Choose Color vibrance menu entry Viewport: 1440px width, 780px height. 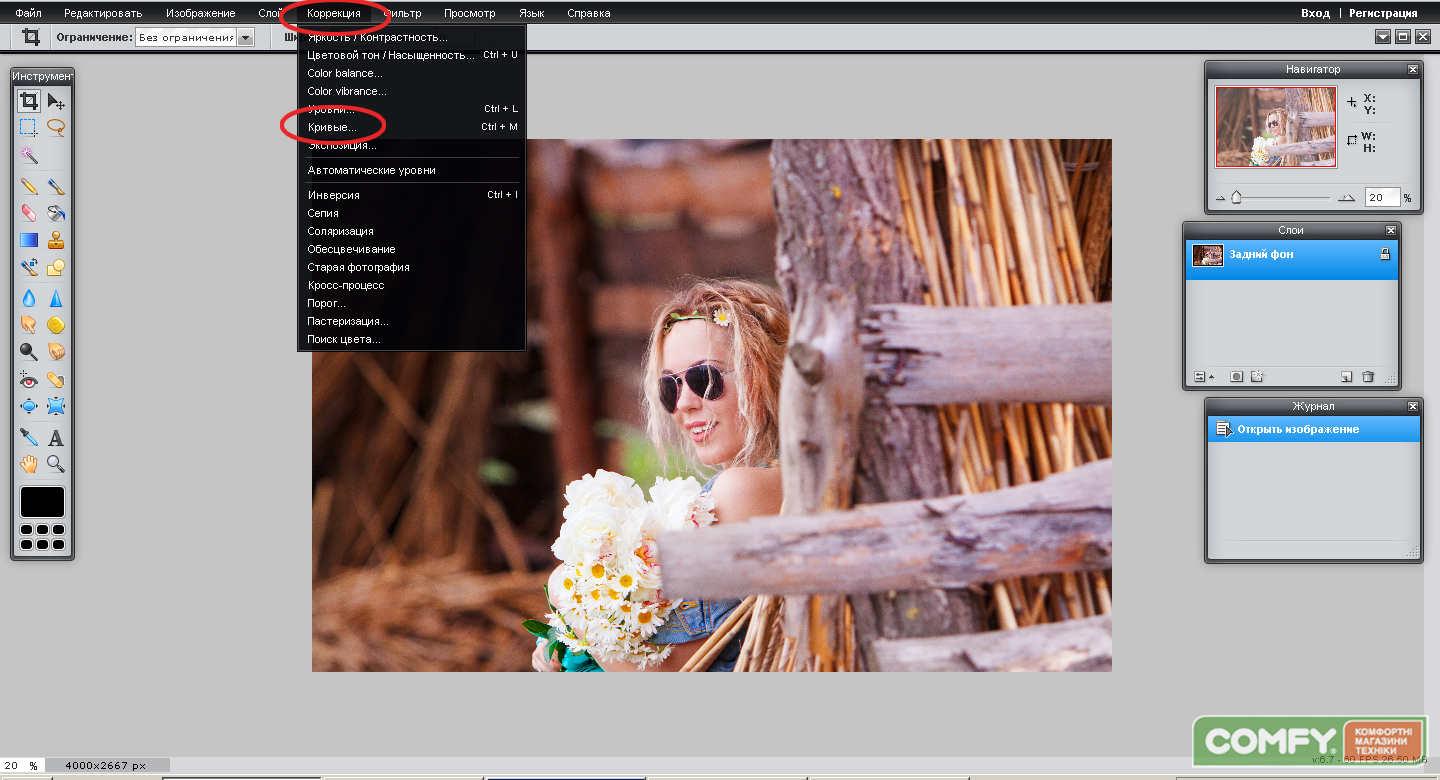412,91
